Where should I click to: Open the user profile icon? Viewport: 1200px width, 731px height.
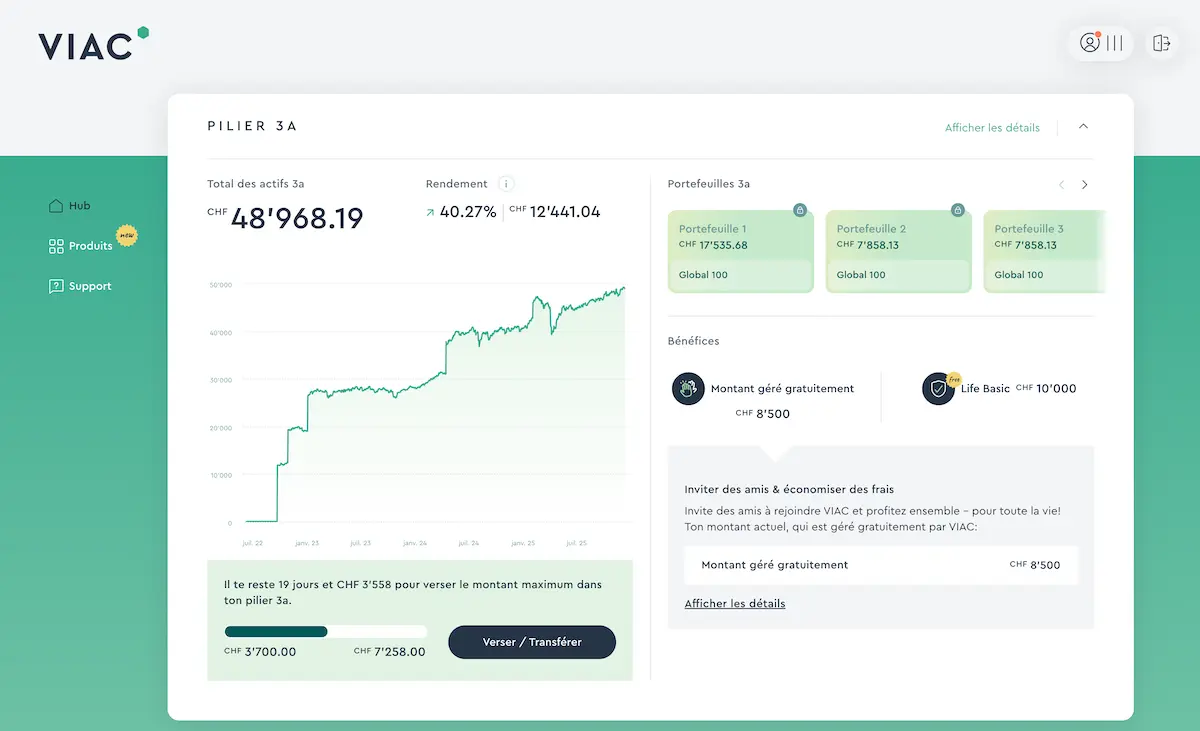[1089, 43]
